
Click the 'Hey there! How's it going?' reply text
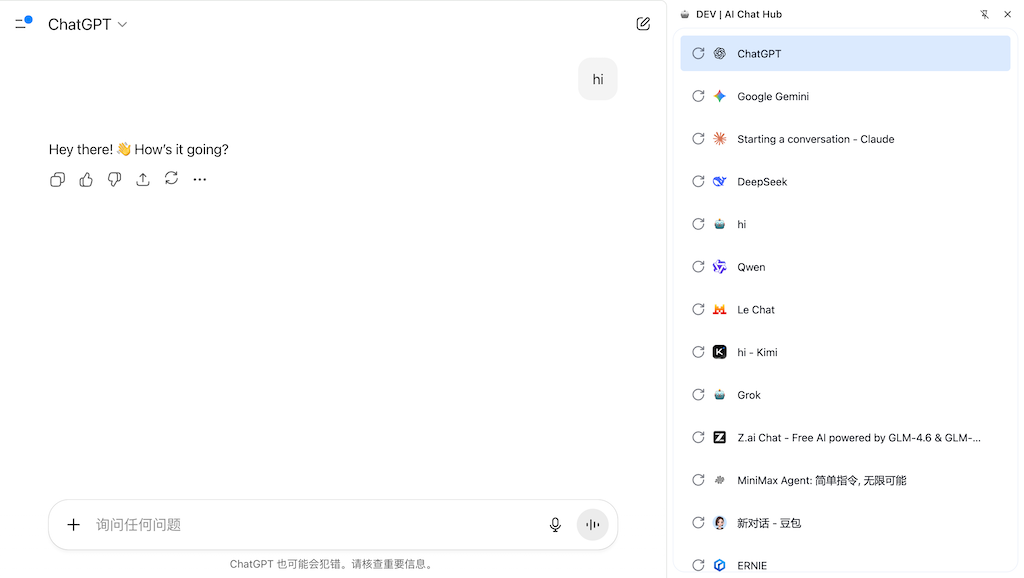[x=138, y=150]
